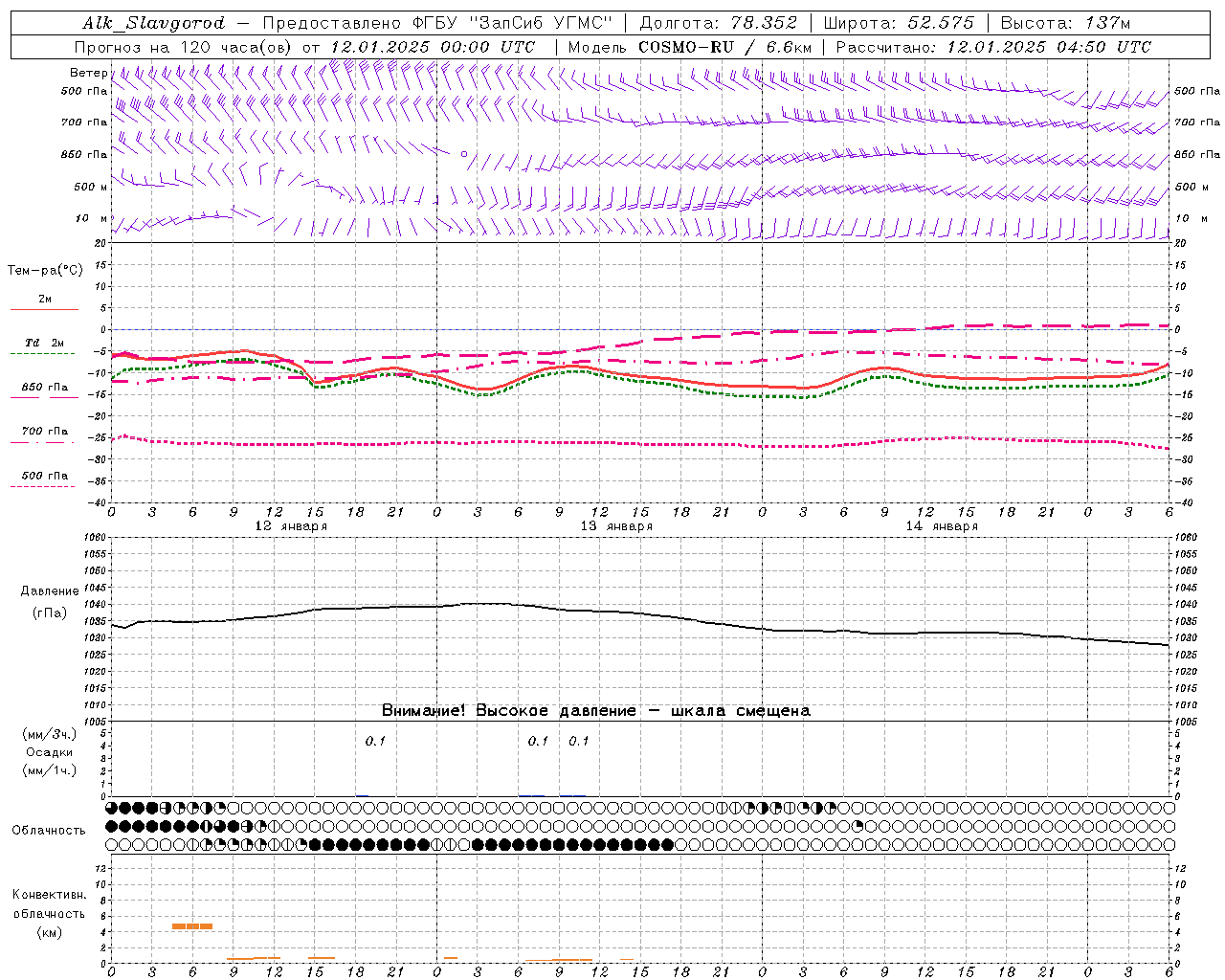Click the Облачность cloud cover label
This screenshot has height=980, width=1225.
49,830
